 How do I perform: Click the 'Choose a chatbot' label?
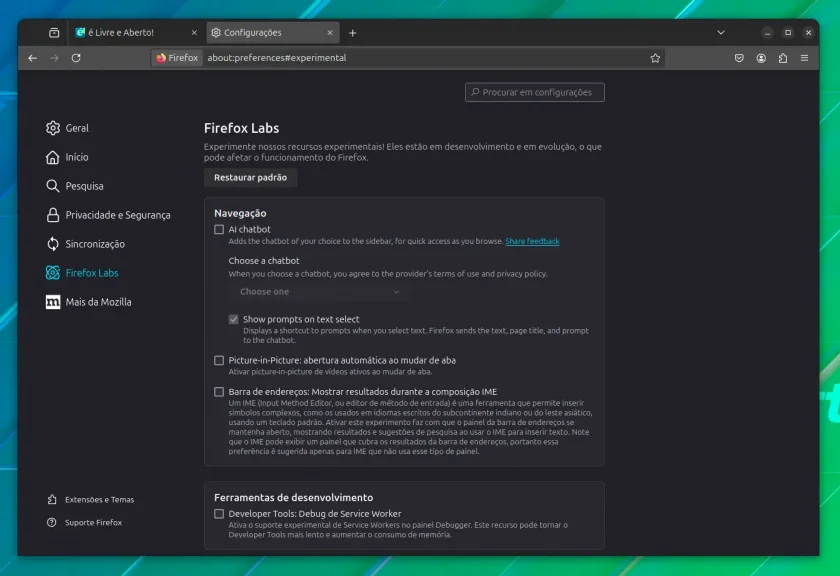pyautogui.click(x=264, y=261)
